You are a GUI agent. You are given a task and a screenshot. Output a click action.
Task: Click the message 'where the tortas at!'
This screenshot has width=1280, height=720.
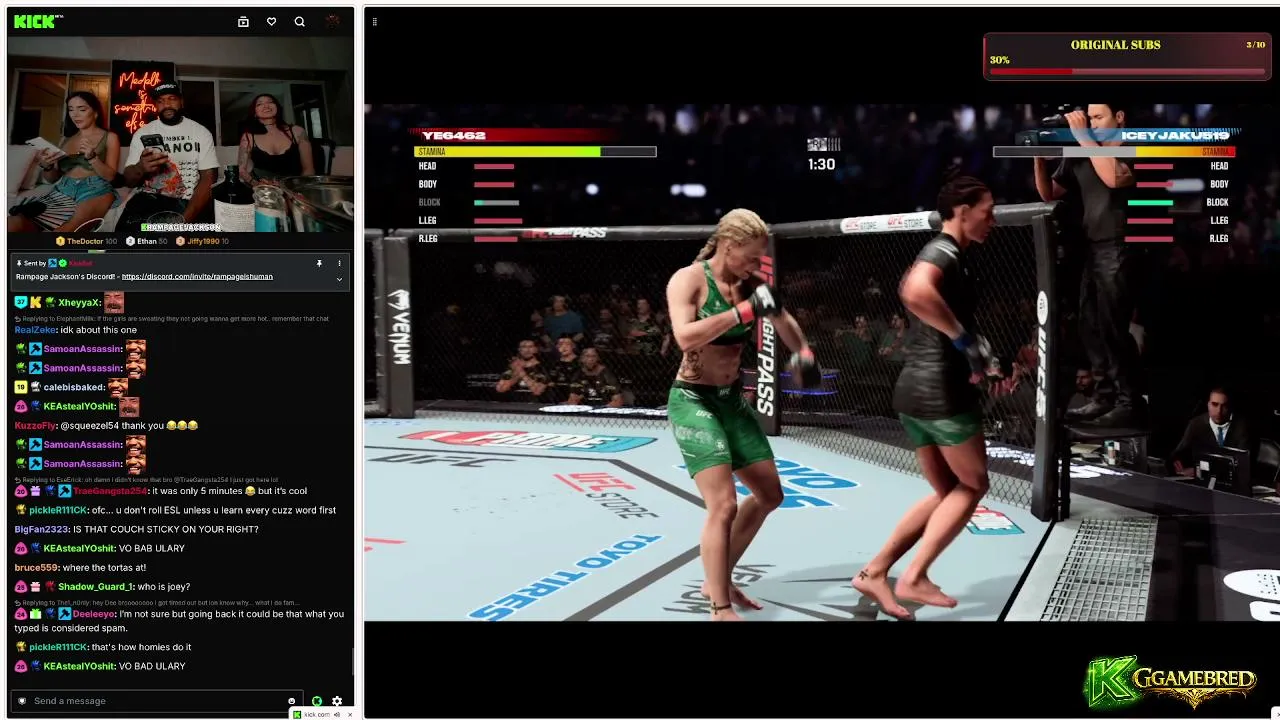104,567
